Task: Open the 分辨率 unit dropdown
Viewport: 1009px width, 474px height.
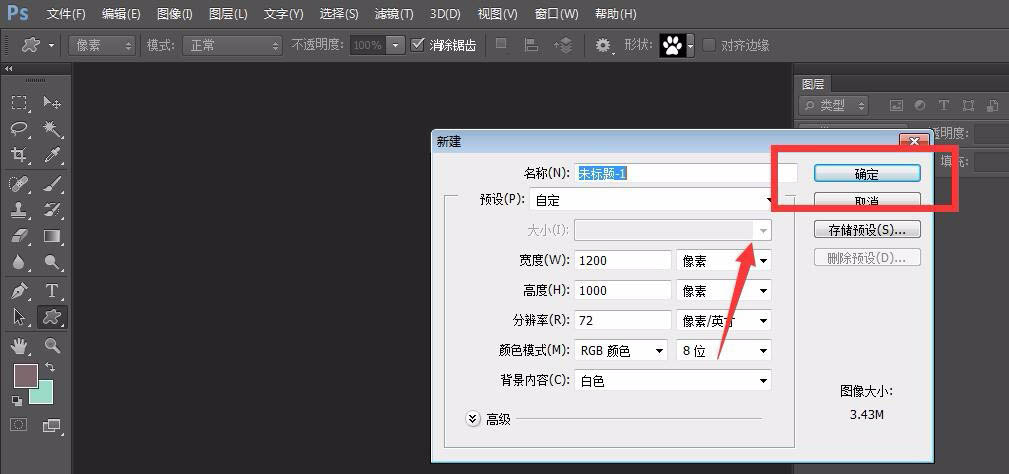Action: 724,320
